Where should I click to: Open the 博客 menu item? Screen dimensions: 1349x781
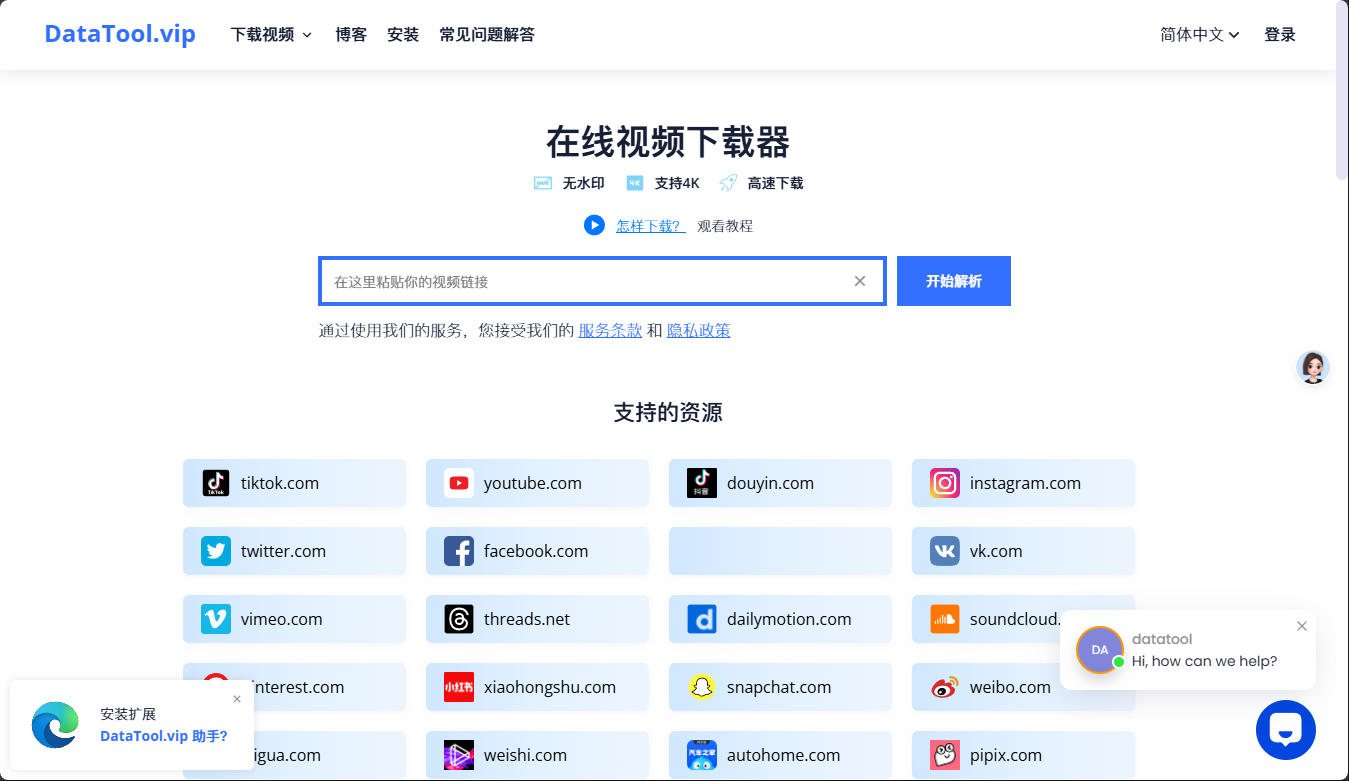[x=351, y=35]
